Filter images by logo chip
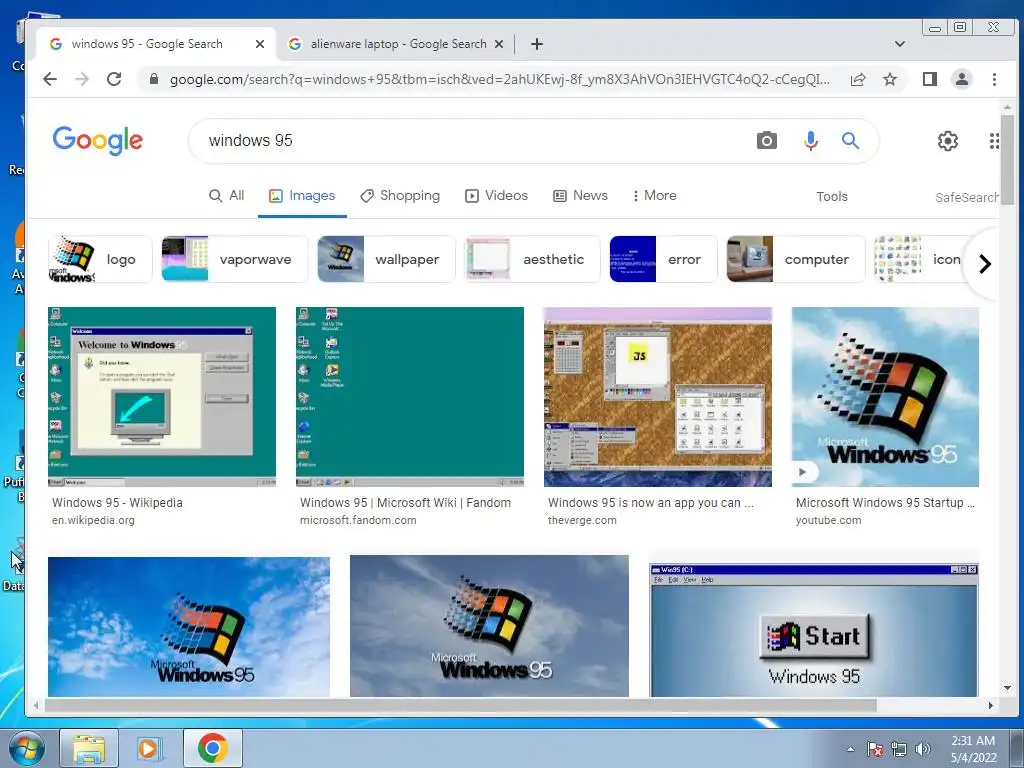 (x=100, y=259)
